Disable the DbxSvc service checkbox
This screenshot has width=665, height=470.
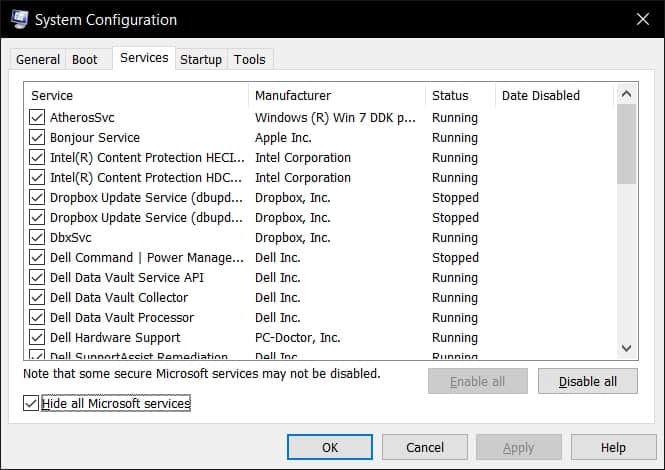tap(37, 237)
